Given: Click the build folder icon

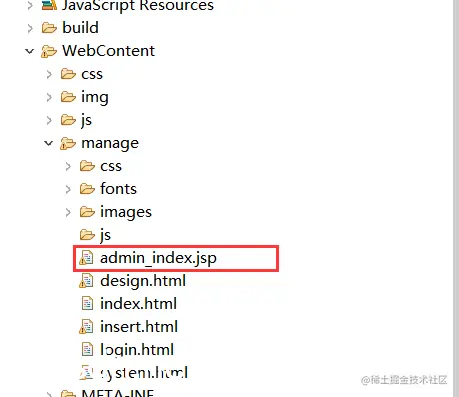Looking at the screenshot, I should [49, 28].
